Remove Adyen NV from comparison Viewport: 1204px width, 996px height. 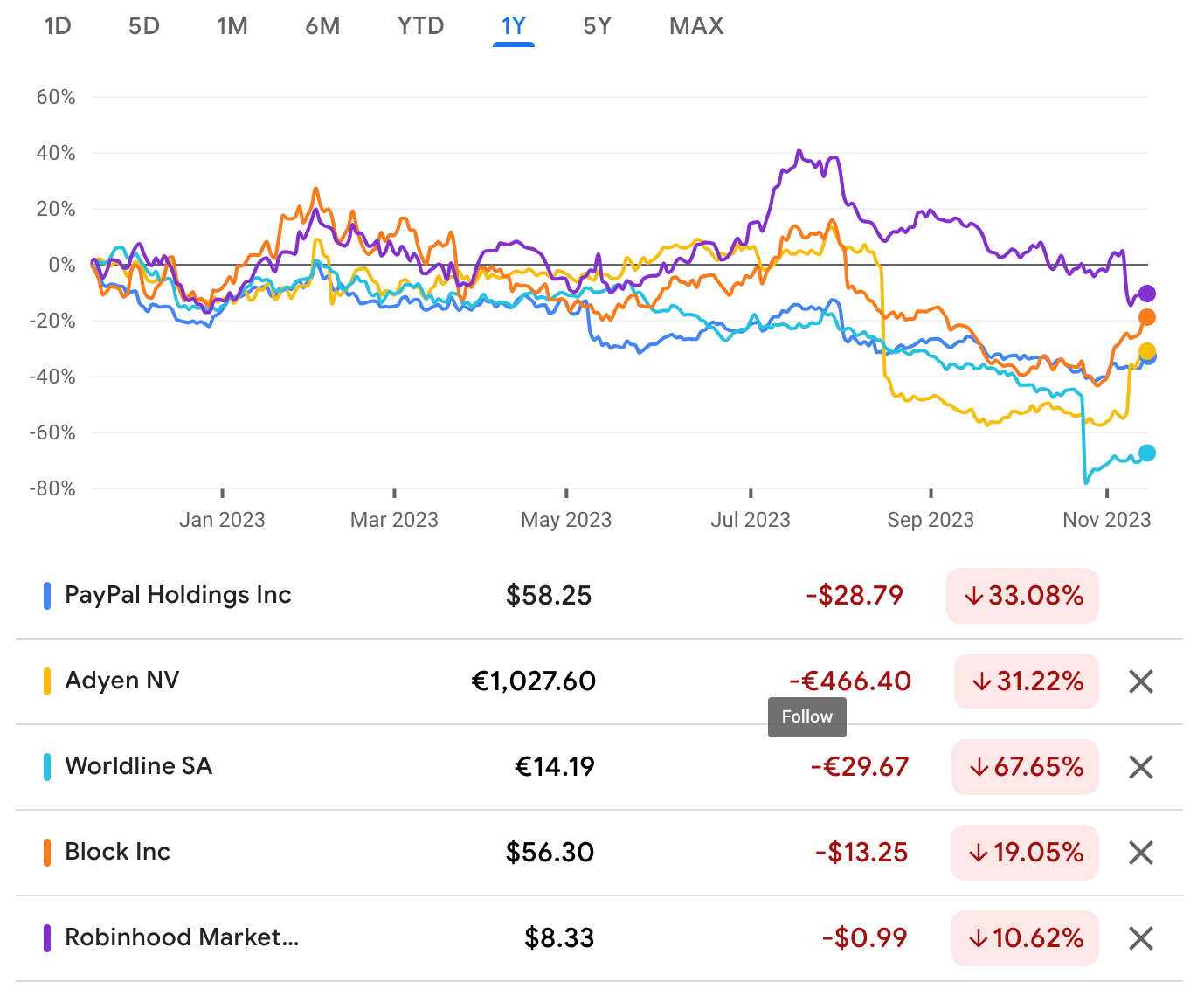point(1141,681)
